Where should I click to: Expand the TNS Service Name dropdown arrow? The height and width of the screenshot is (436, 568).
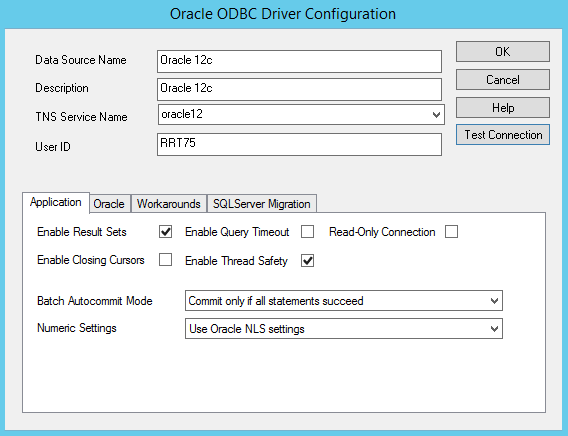[437, 115]
